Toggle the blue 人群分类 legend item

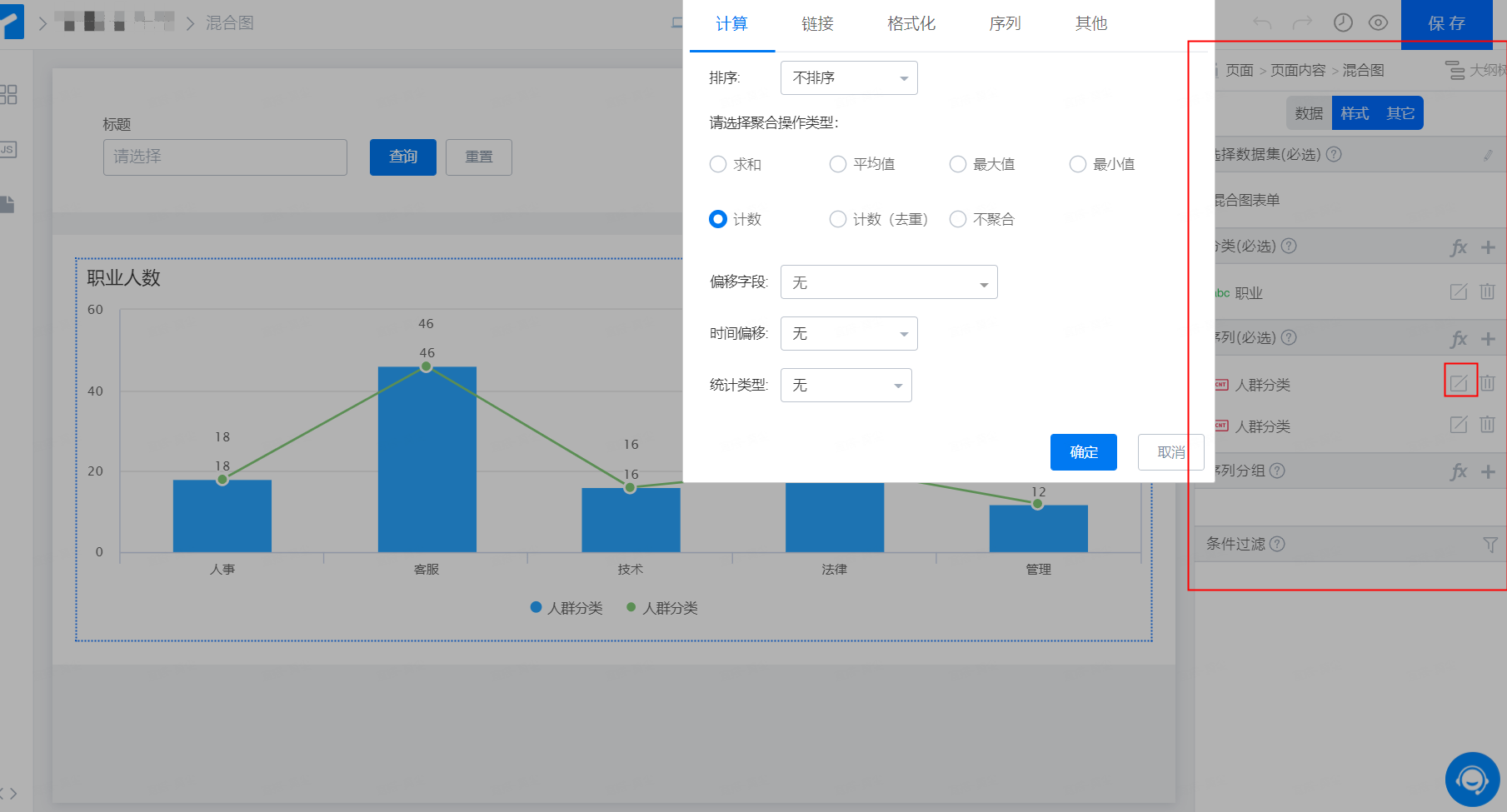[566, 608]
